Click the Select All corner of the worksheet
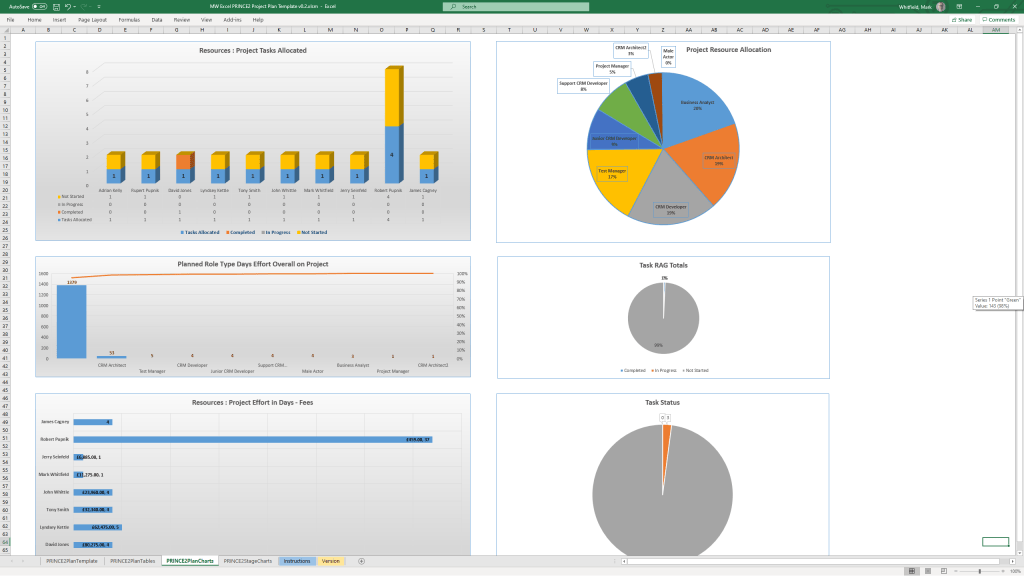 pos(5,29)
